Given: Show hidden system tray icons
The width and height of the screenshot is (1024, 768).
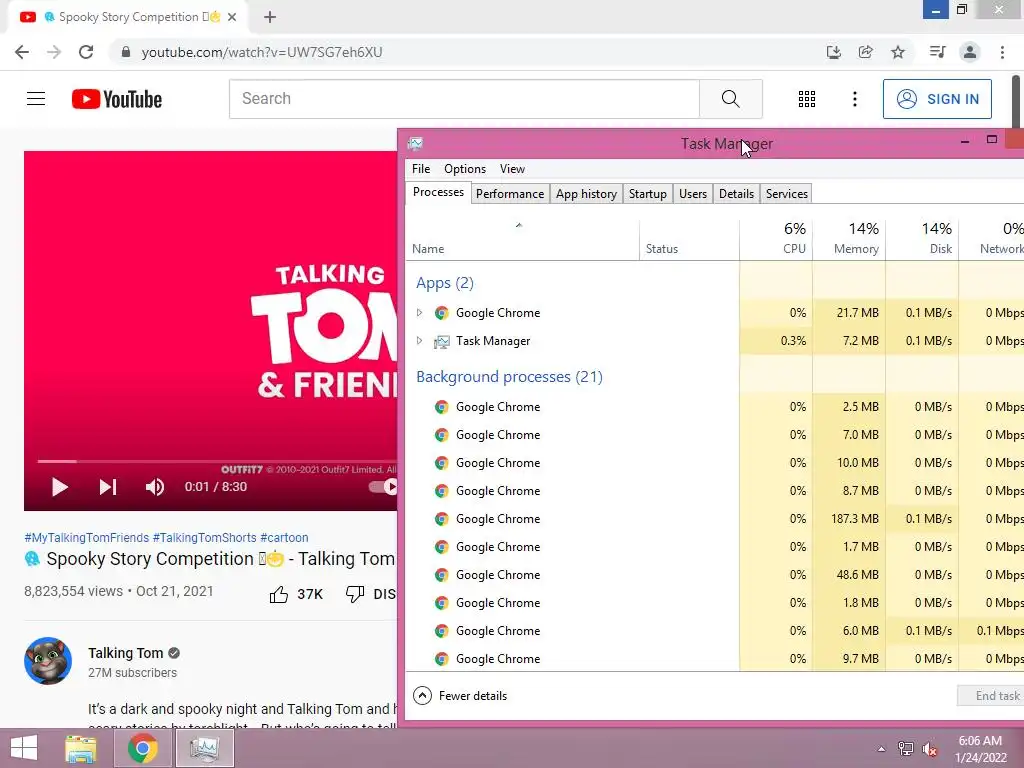Looking at the screenshot, I should (881, 749).
